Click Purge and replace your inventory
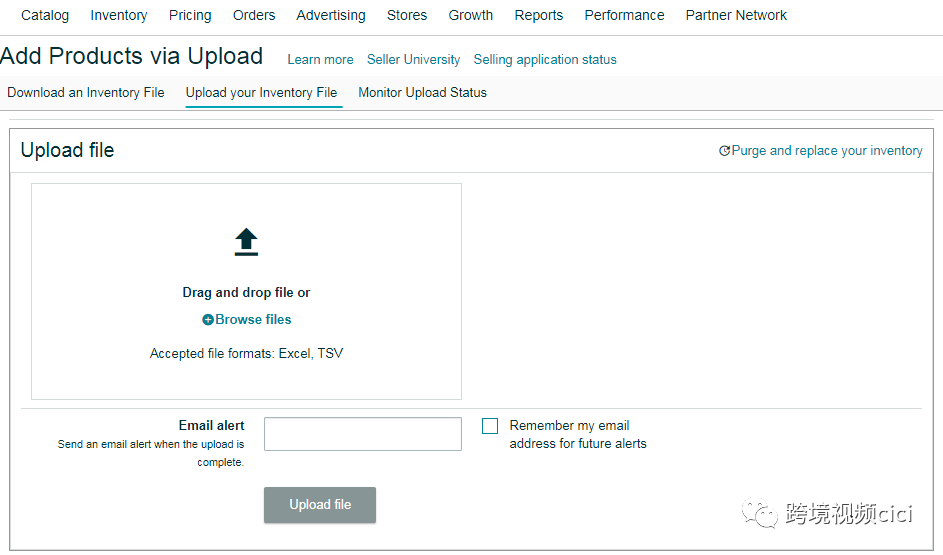This screenshot has height=555, width=943. 827,151
